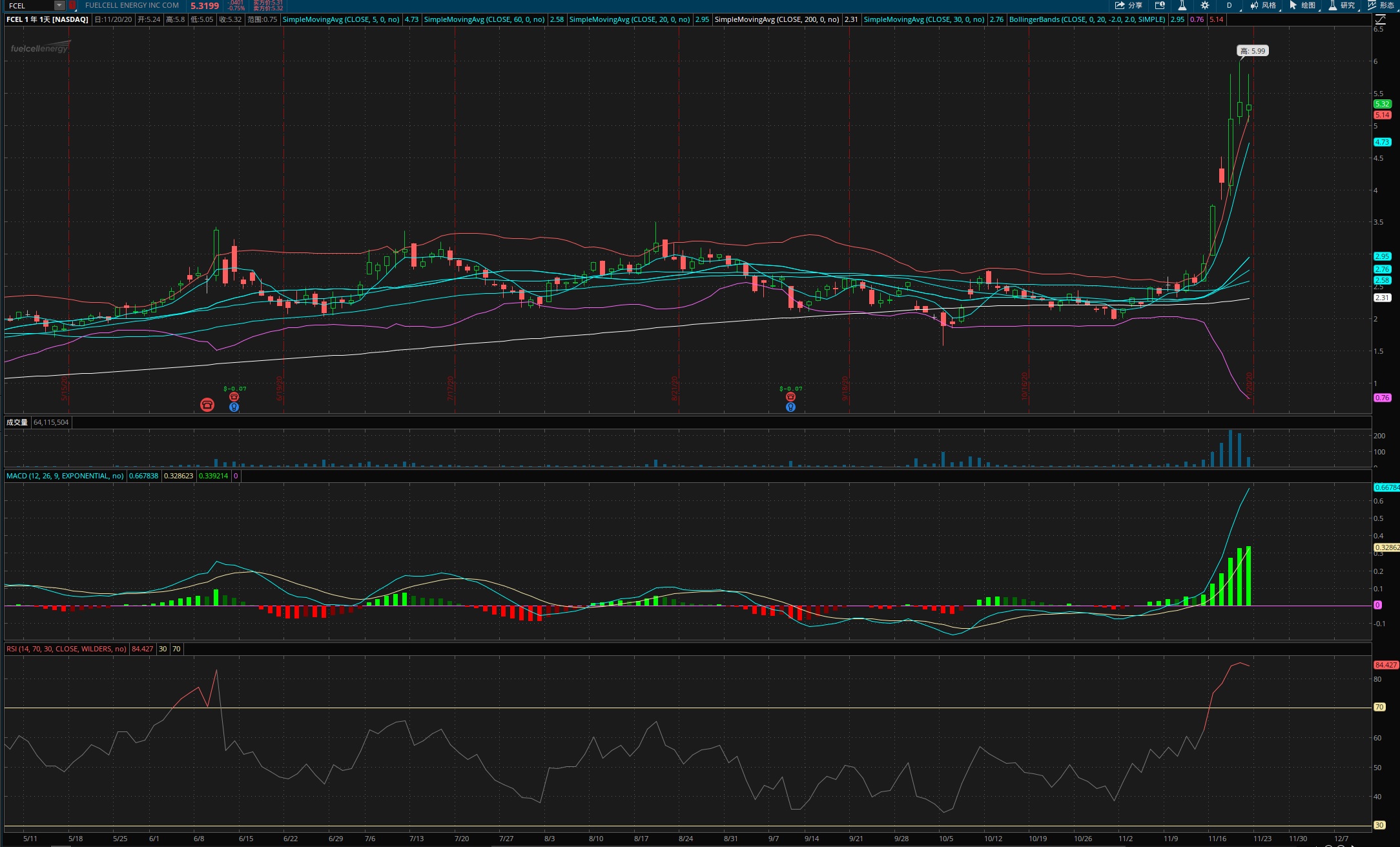Select the SimpleMovingAvg (CLOSE, 5, 0, no) study label

[341, 19]
